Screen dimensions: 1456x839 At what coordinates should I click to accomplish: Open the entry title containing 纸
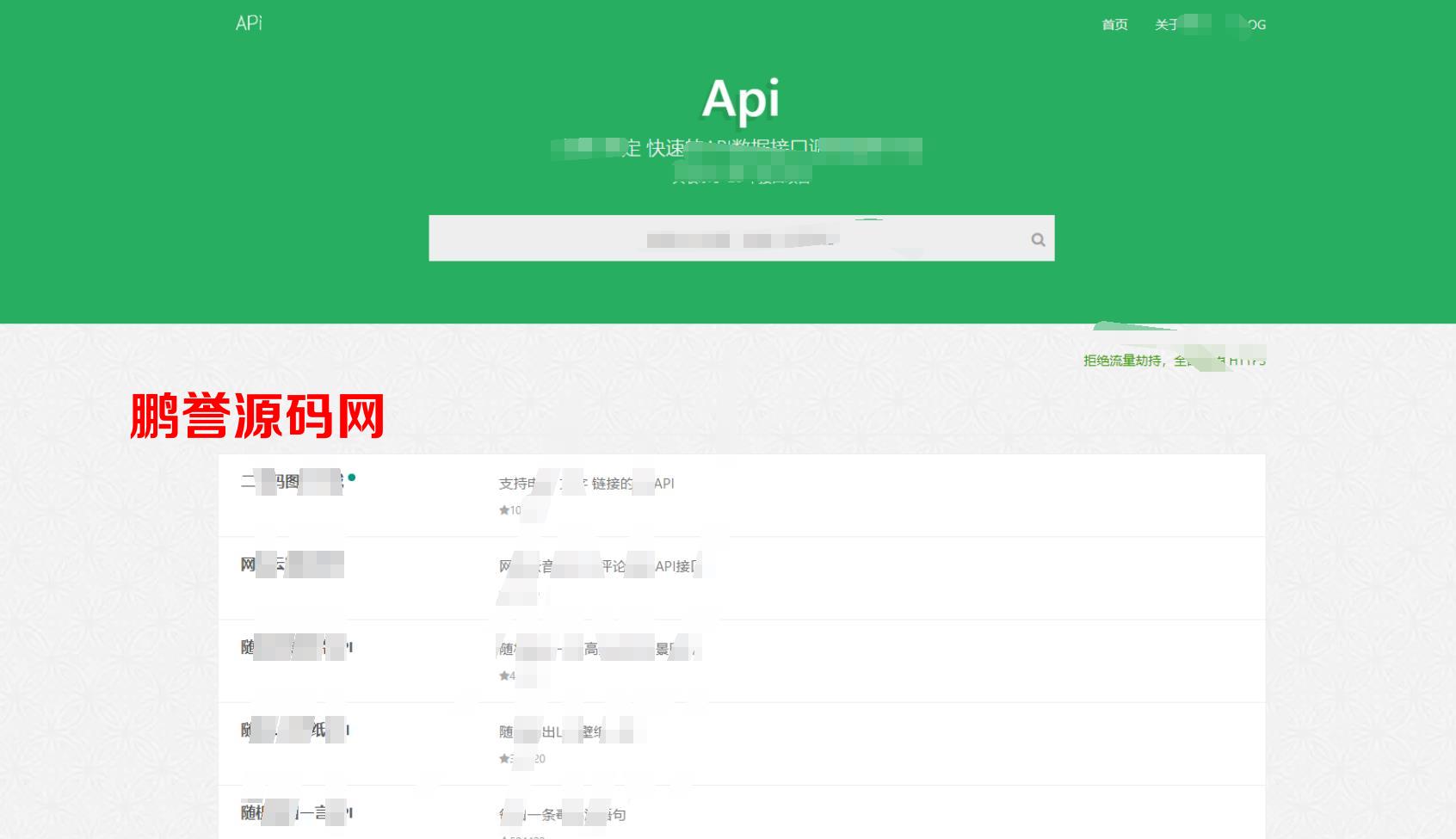coord(295,730)
